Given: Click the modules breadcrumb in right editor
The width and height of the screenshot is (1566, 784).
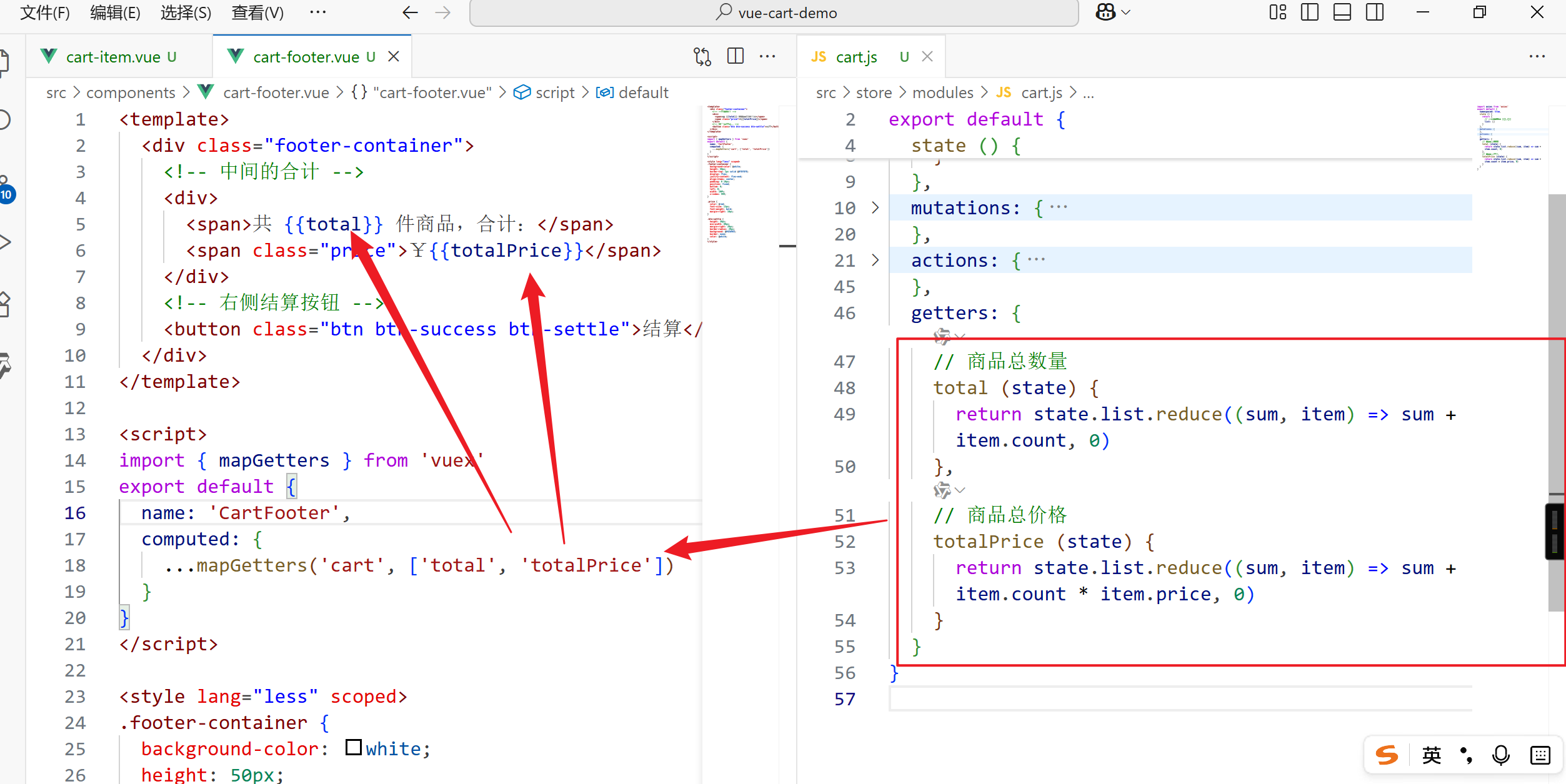Looking at the screenshot, I should tap(942, 93).
